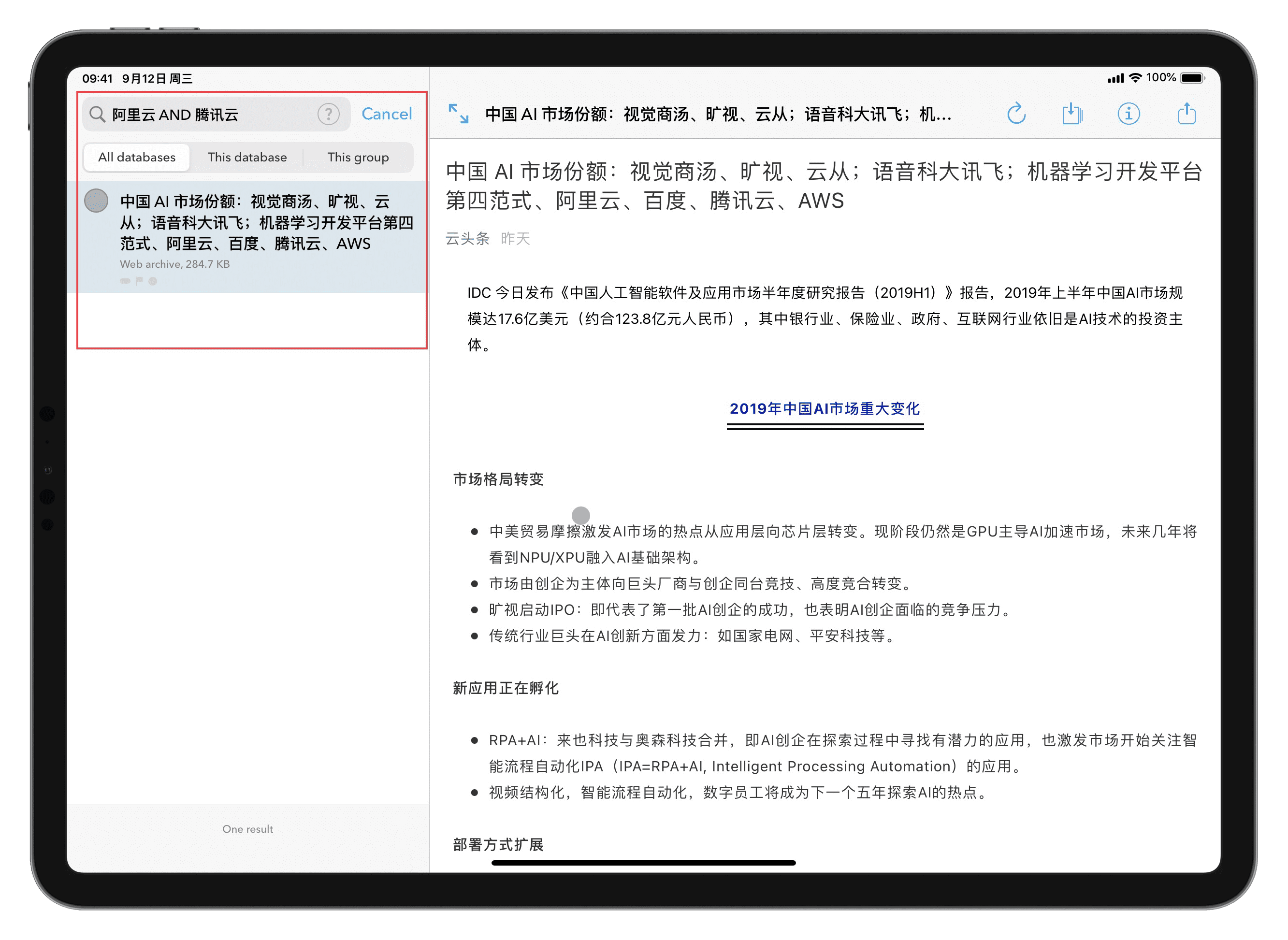Click the 新应用正在孵化 subheading
Image resolution: width=1288 pixels, height=940 pixels.
click(506, 688)
